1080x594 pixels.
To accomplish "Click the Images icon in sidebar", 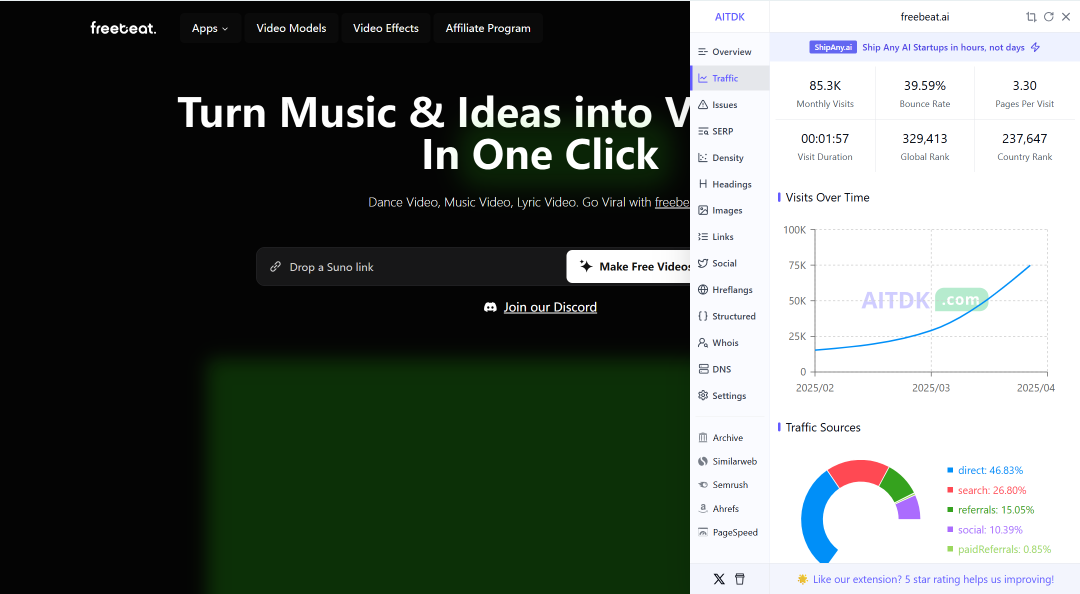I will pos(703,210).
